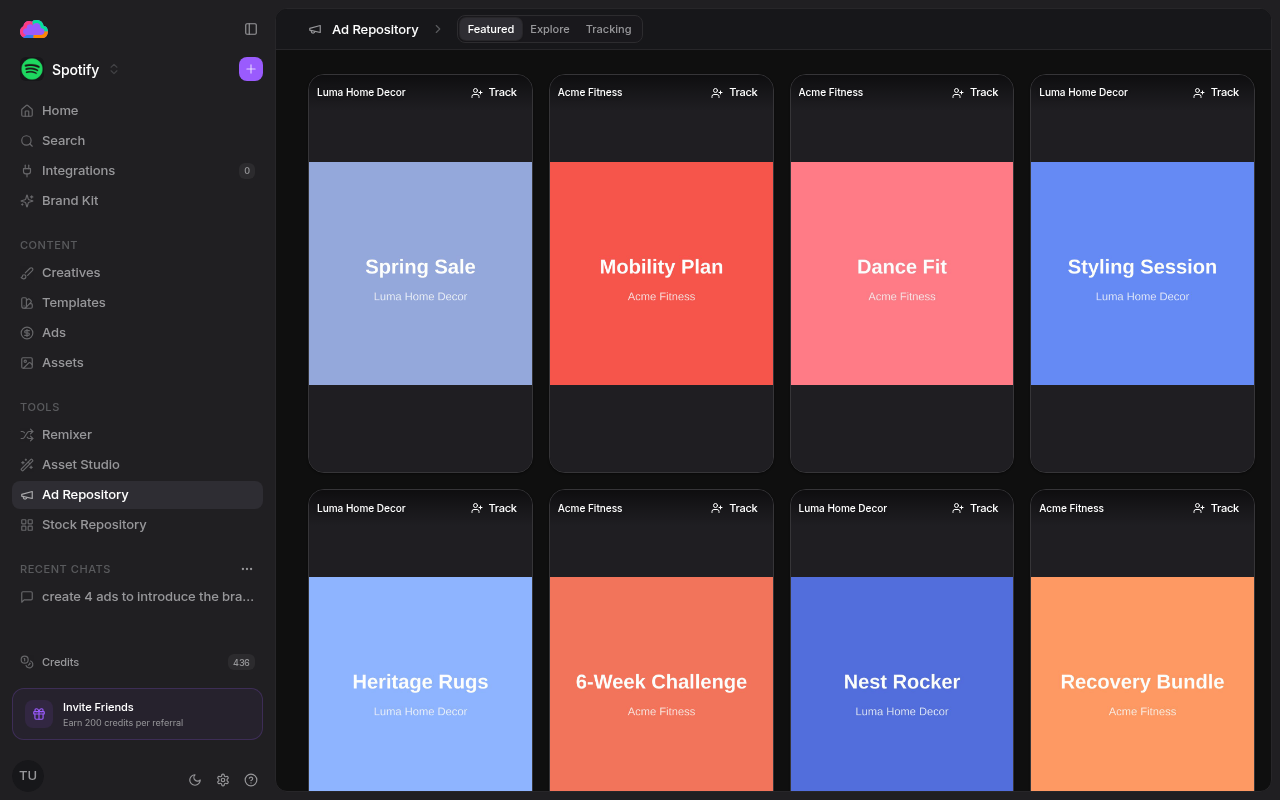
Task: Click the Remixer shuffle icon
Action: tap(27, 434)
